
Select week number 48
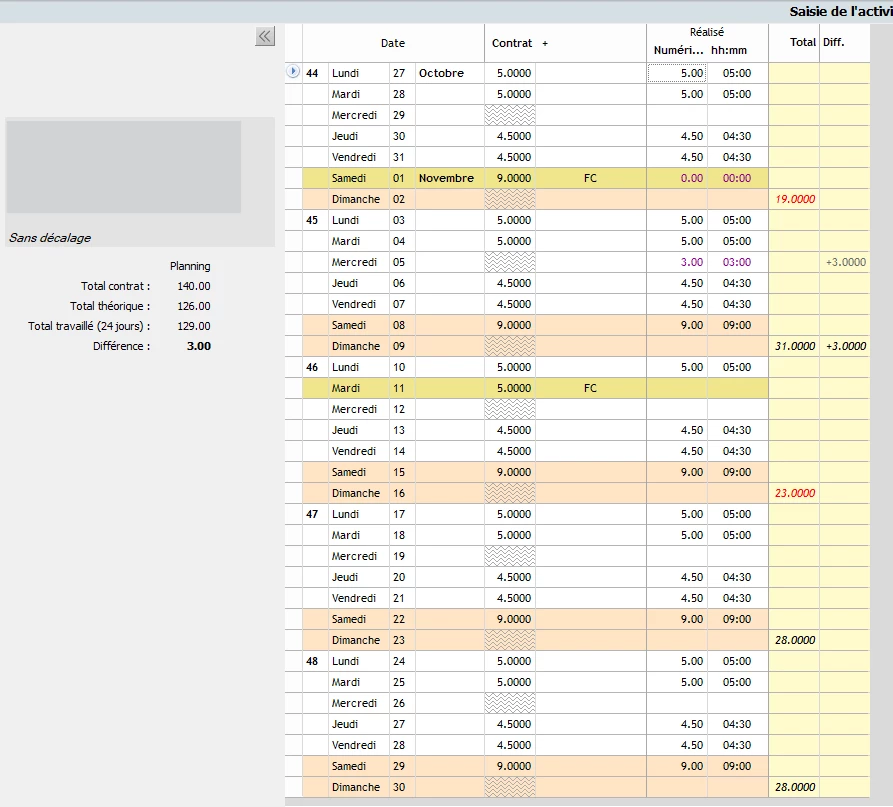(312, 661)
